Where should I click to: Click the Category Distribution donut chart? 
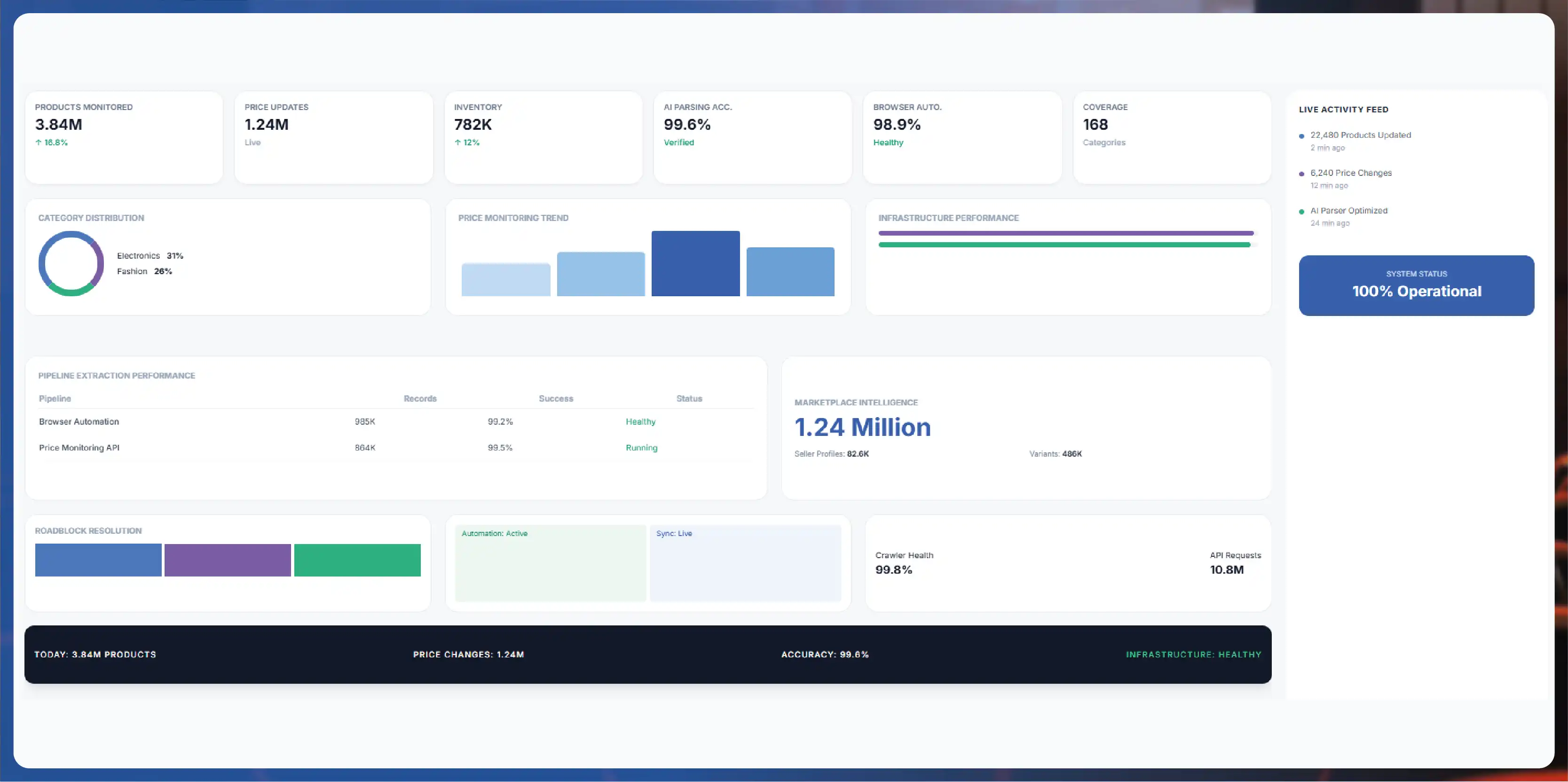pyautogui.click(x=71, y=263)
